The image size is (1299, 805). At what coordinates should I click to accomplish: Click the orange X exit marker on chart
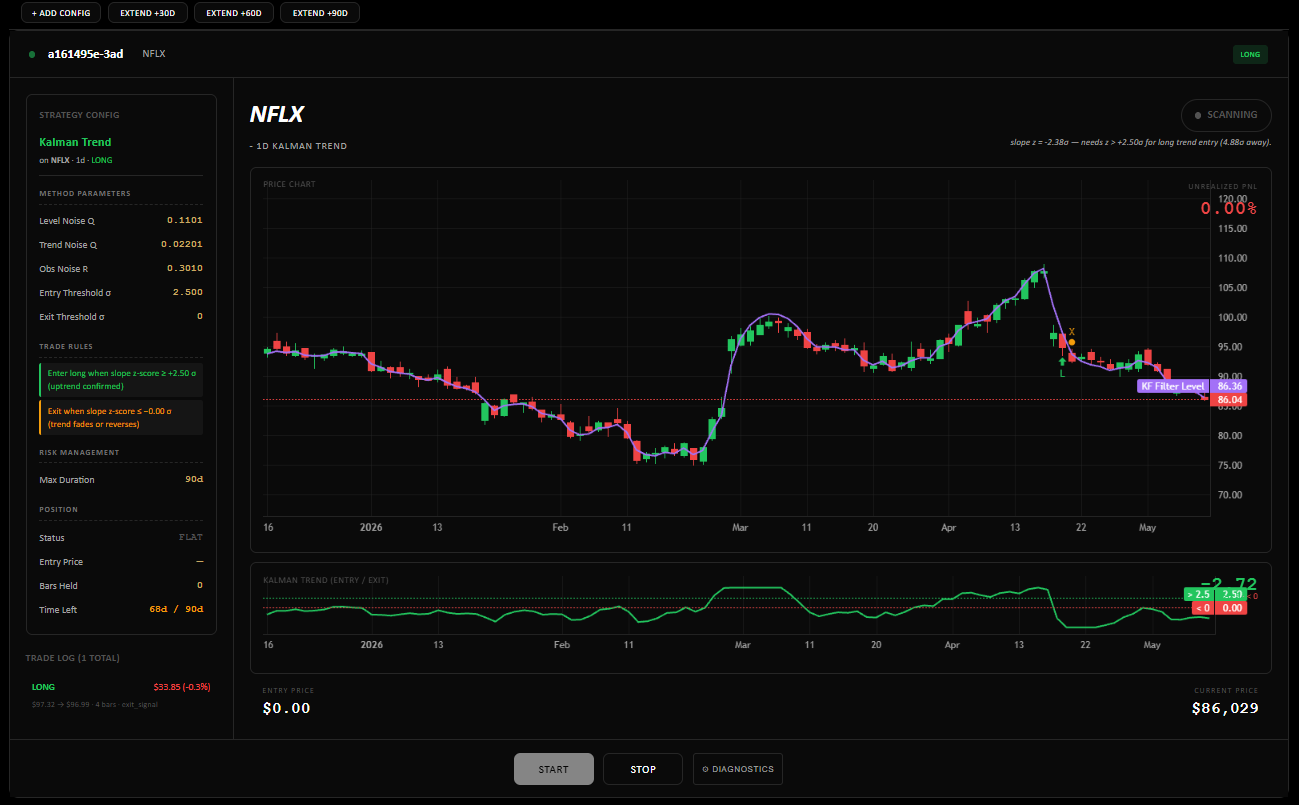(1071, 332)
